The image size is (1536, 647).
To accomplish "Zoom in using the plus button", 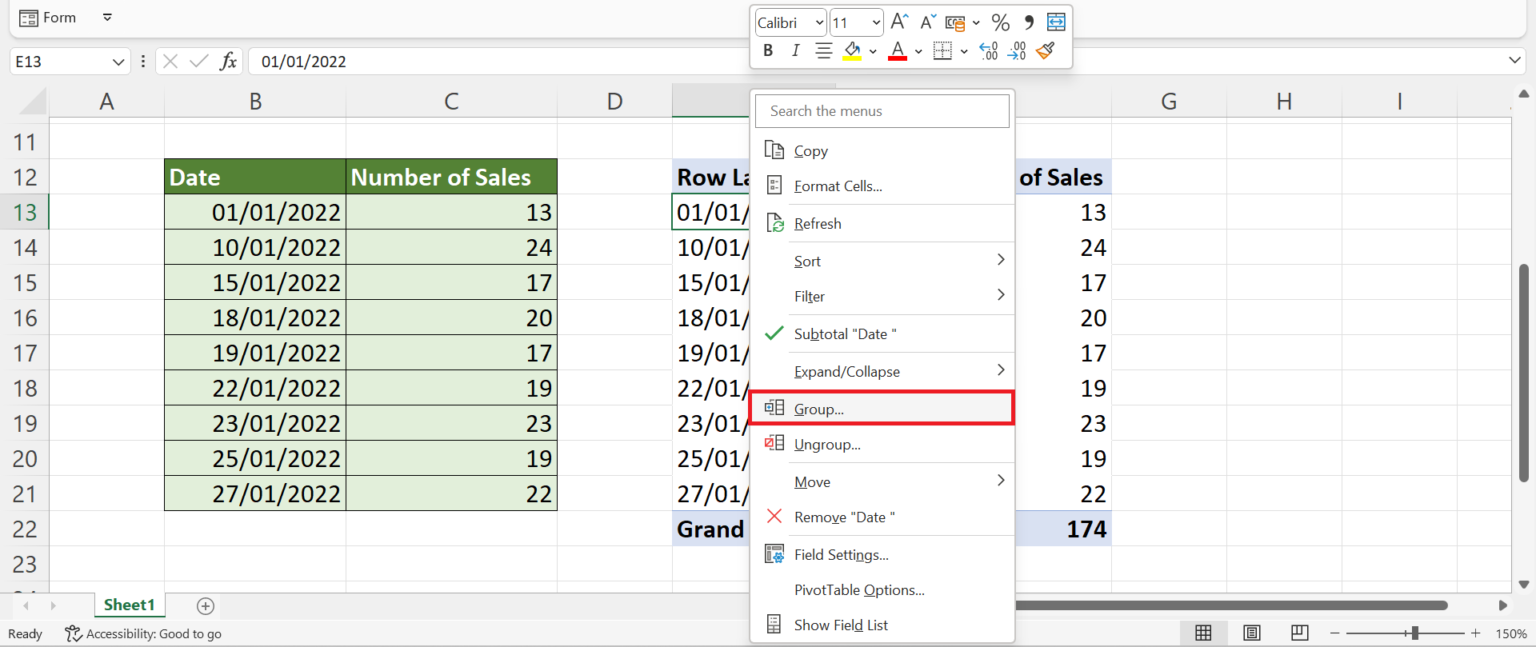I will pos(1474,633).
